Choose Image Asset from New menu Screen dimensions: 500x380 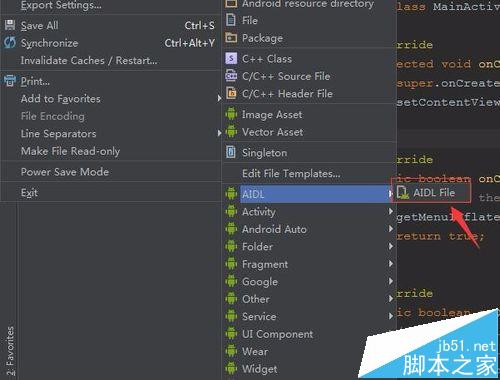(x=309, y=114)
